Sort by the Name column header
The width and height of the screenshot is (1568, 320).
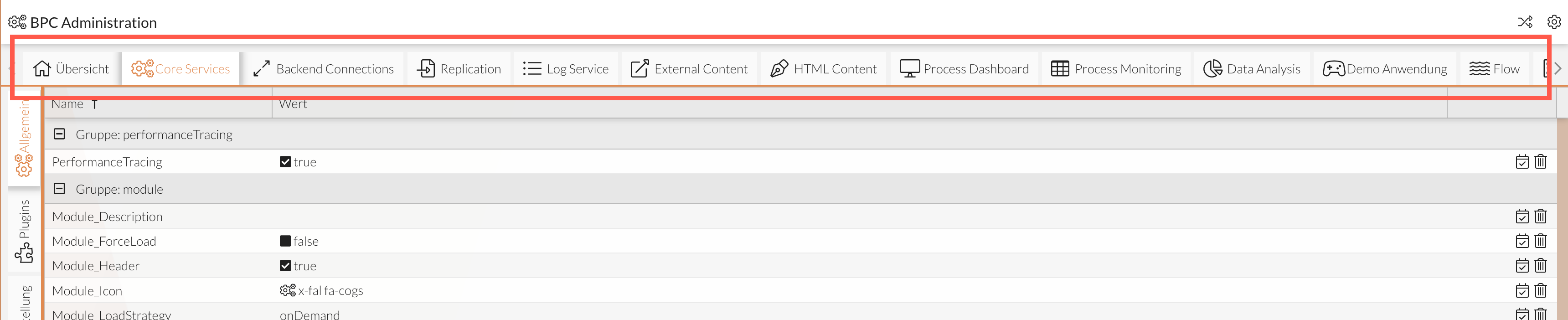(x=67, y=105)
